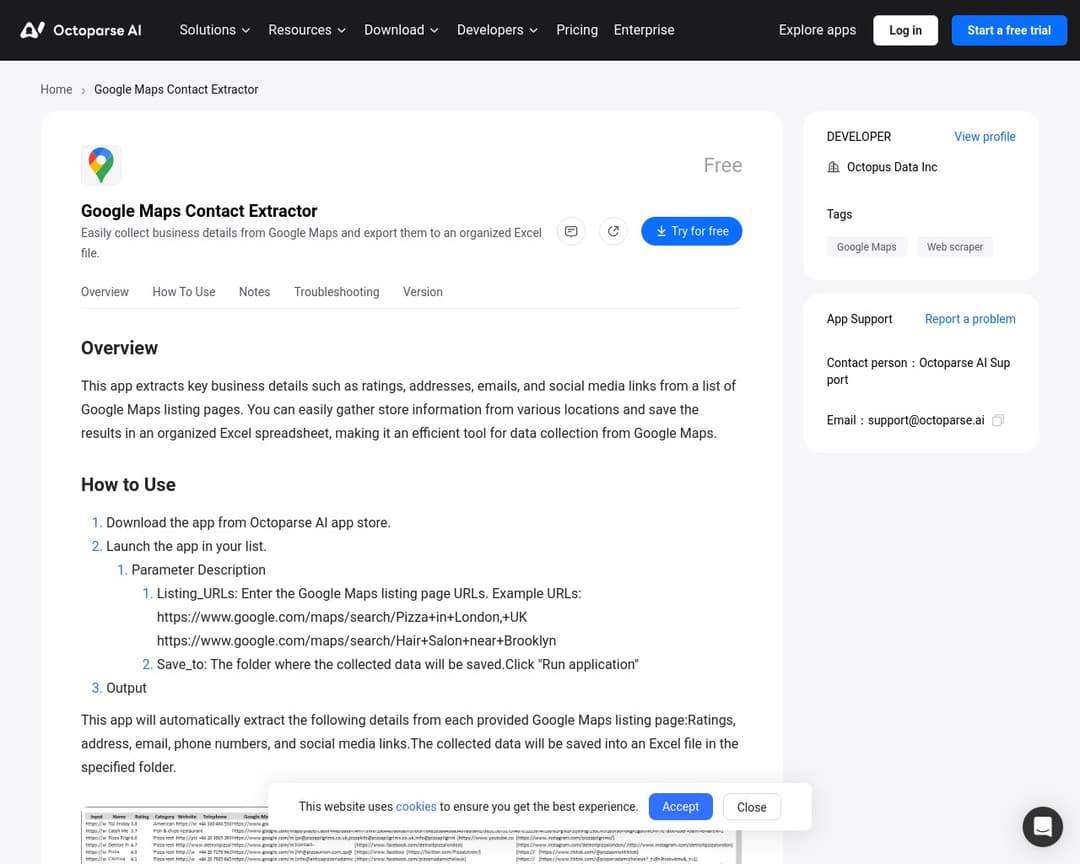1080x864 pixels.
Task: Open the Notes tab
Action: [x=254, y=292]
